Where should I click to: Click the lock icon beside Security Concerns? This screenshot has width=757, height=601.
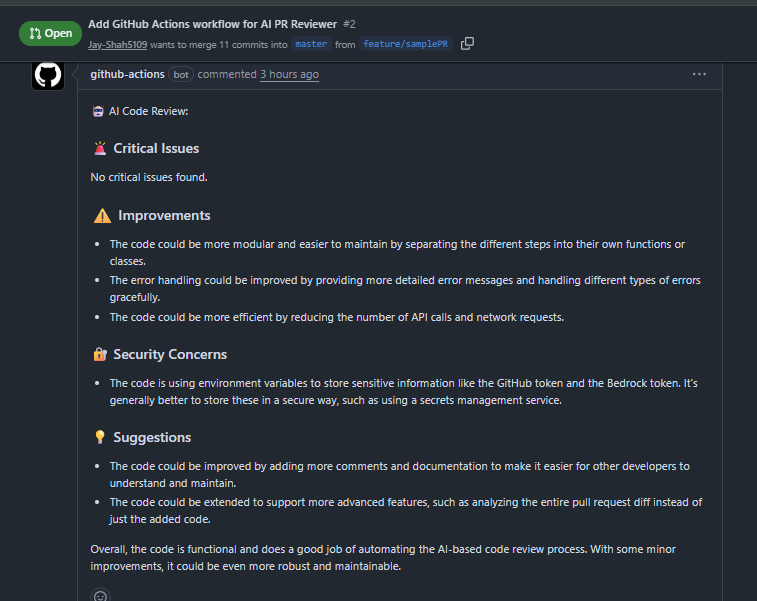(x=100, y=354)
